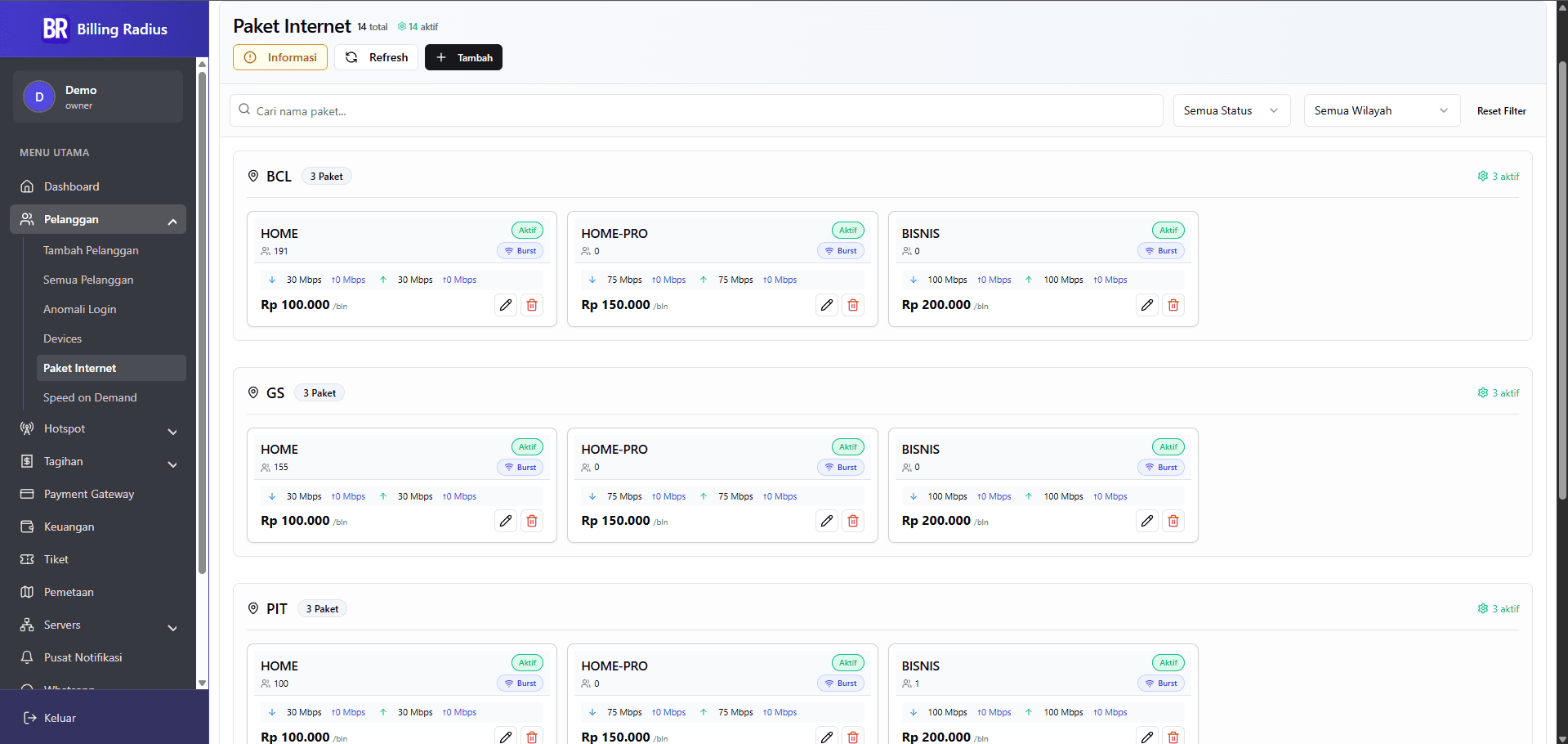Image resolution: width=1568 pixels, height=744 pixels.
Task: Edit the GS HOME-PRO package
Action: [827, 521]
